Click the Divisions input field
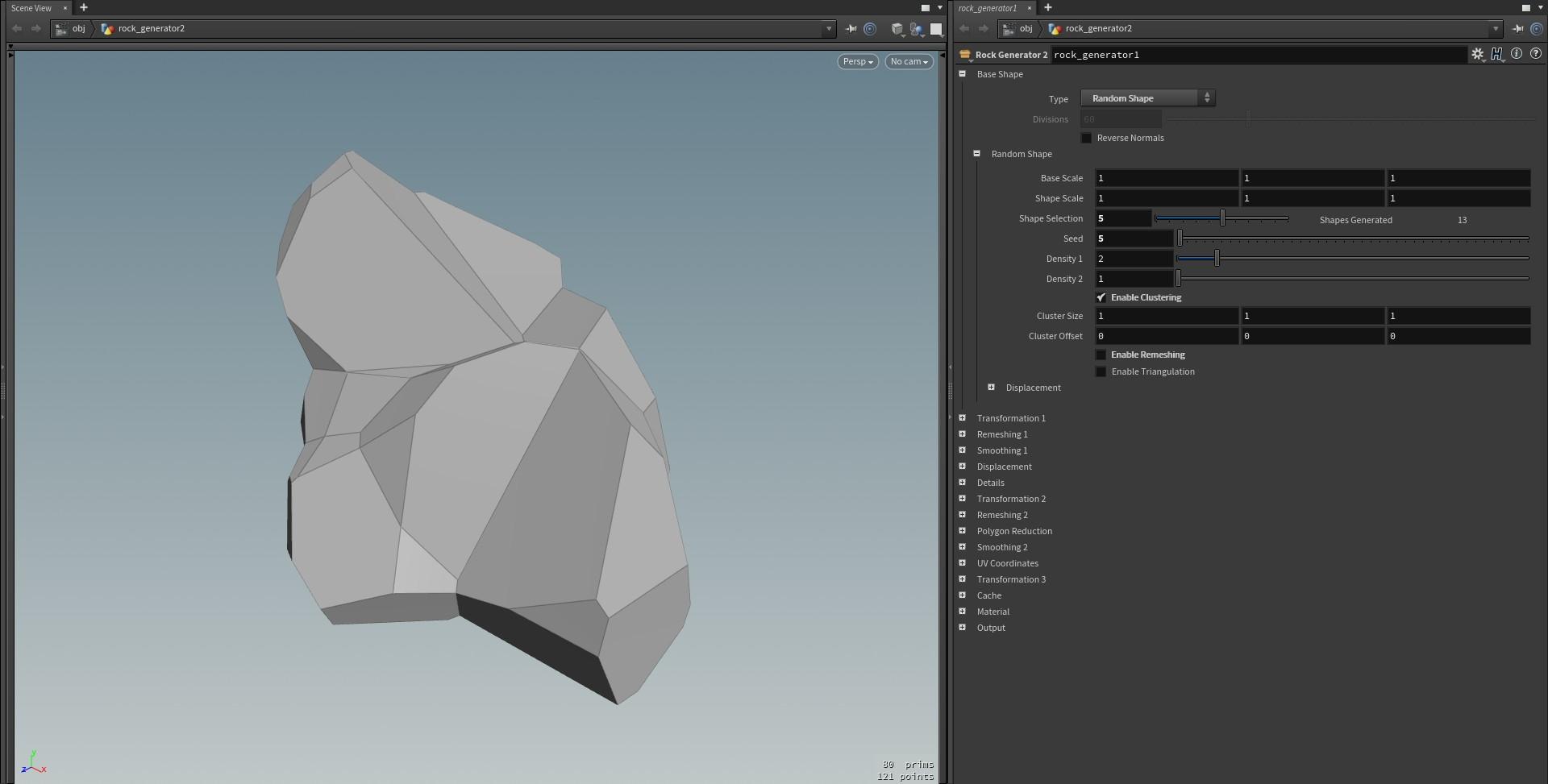This screenshot has width=1548, height=784. click(x=1121, y=118)
